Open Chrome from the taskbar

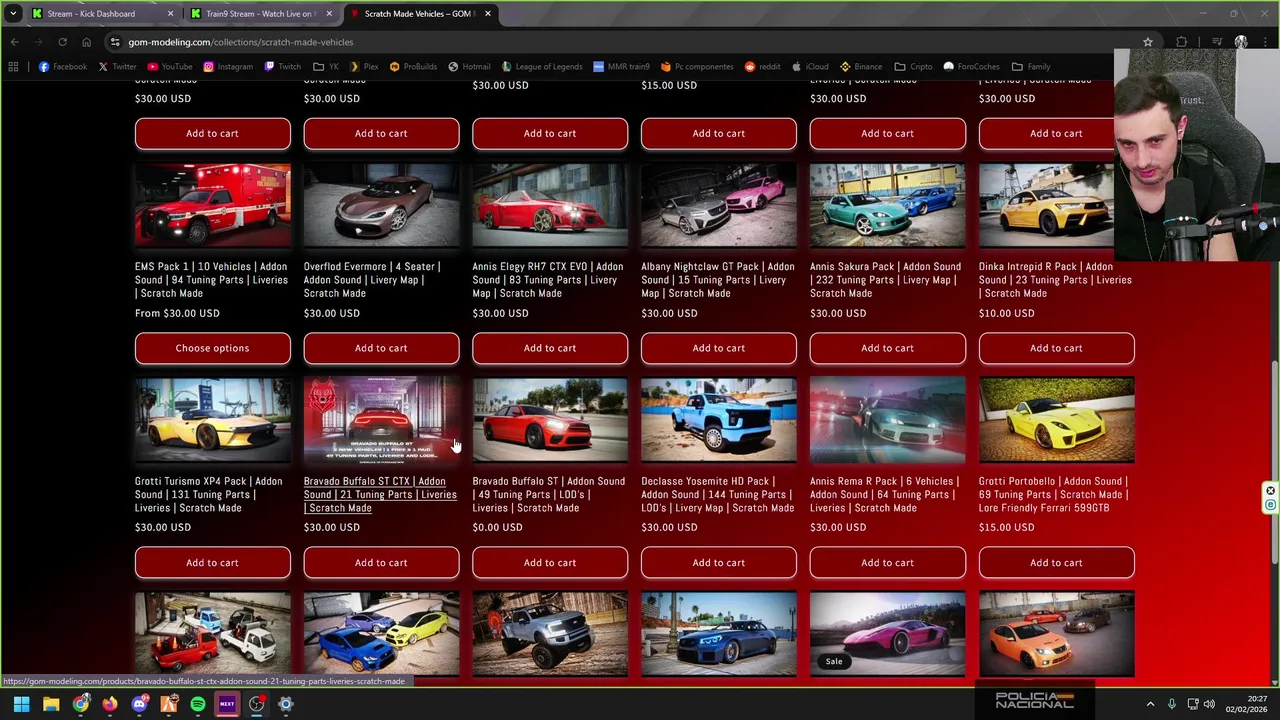coord(80,704)
